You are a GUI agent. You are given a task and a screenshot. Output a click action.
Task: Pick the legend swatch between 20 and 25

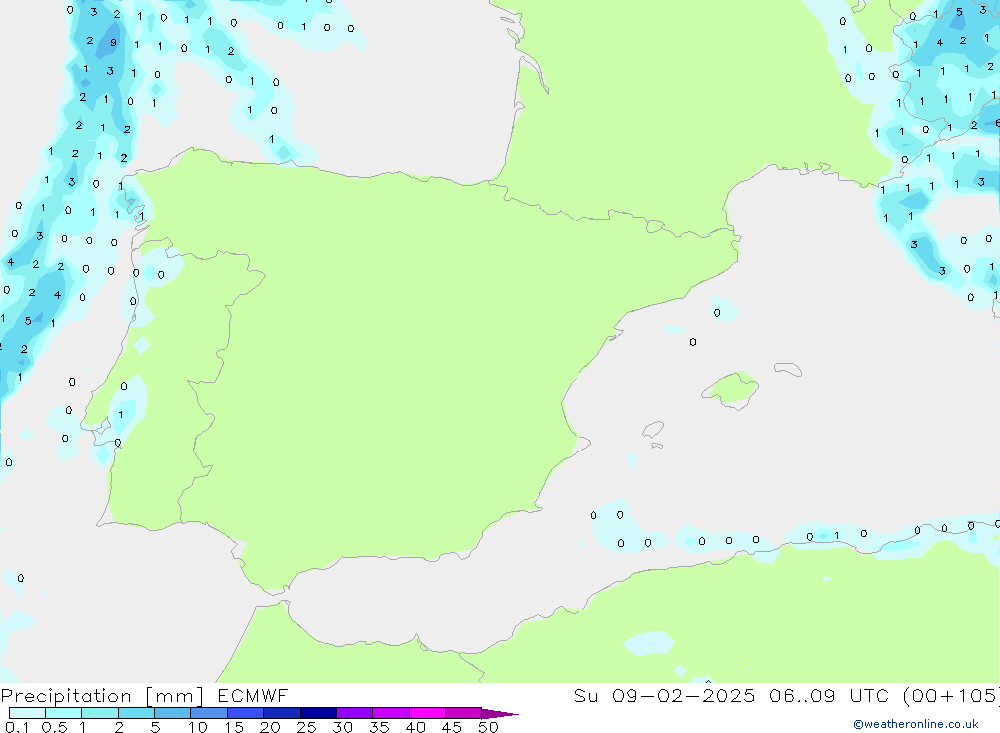pyautogui.click(x=282, y=713)
